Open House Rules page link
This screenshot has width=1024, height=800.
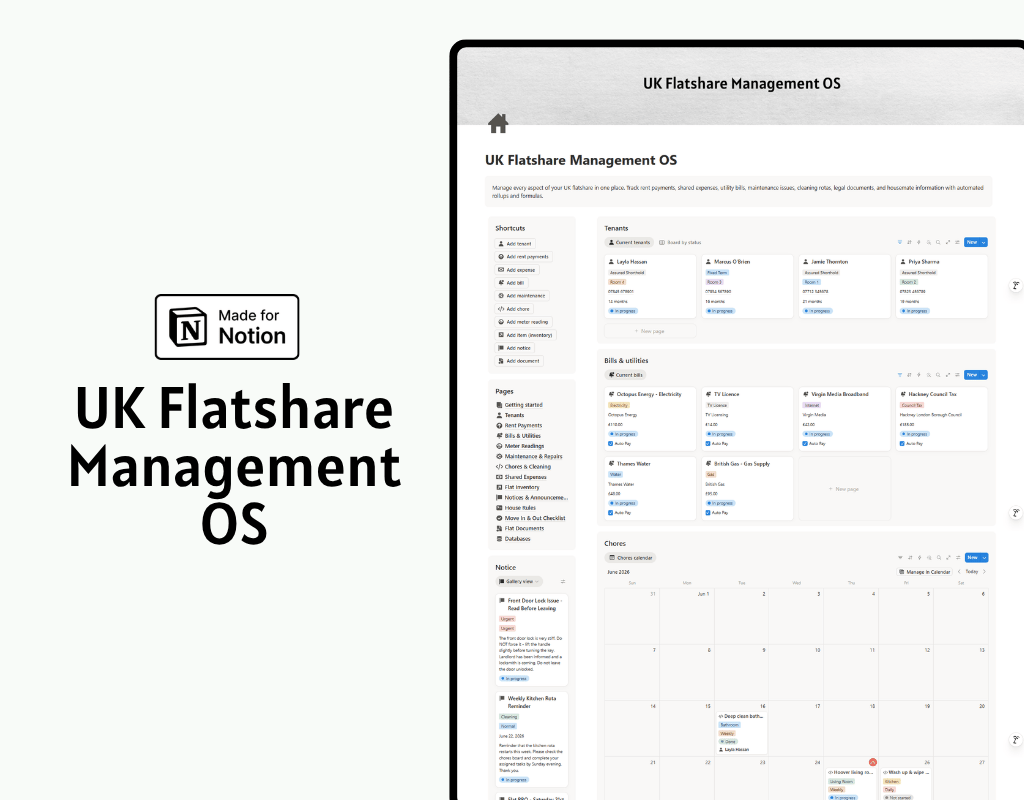coord(516,508)
